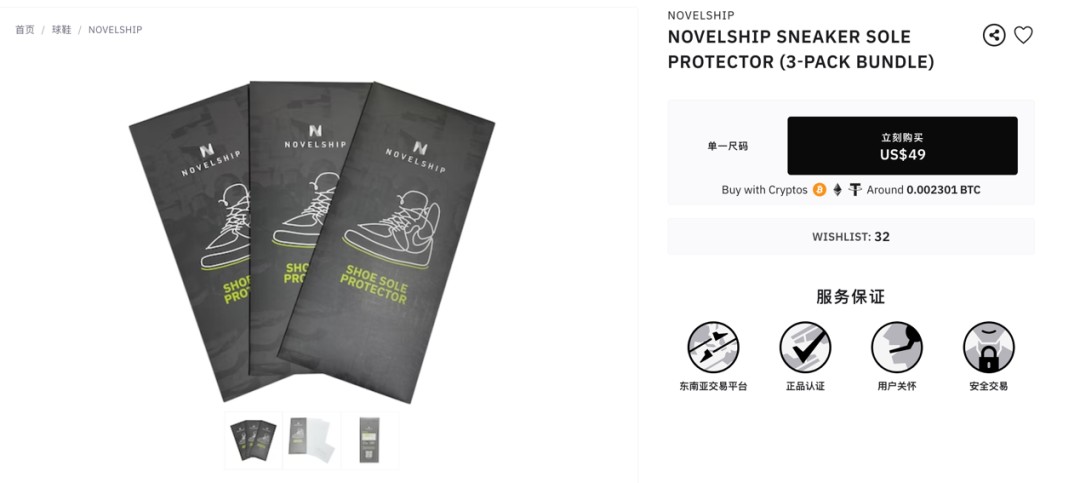Go to 球鞋 breadcrumb category
The width and height of the screenshot is (1080, 483).
click(x=61, y=30)
